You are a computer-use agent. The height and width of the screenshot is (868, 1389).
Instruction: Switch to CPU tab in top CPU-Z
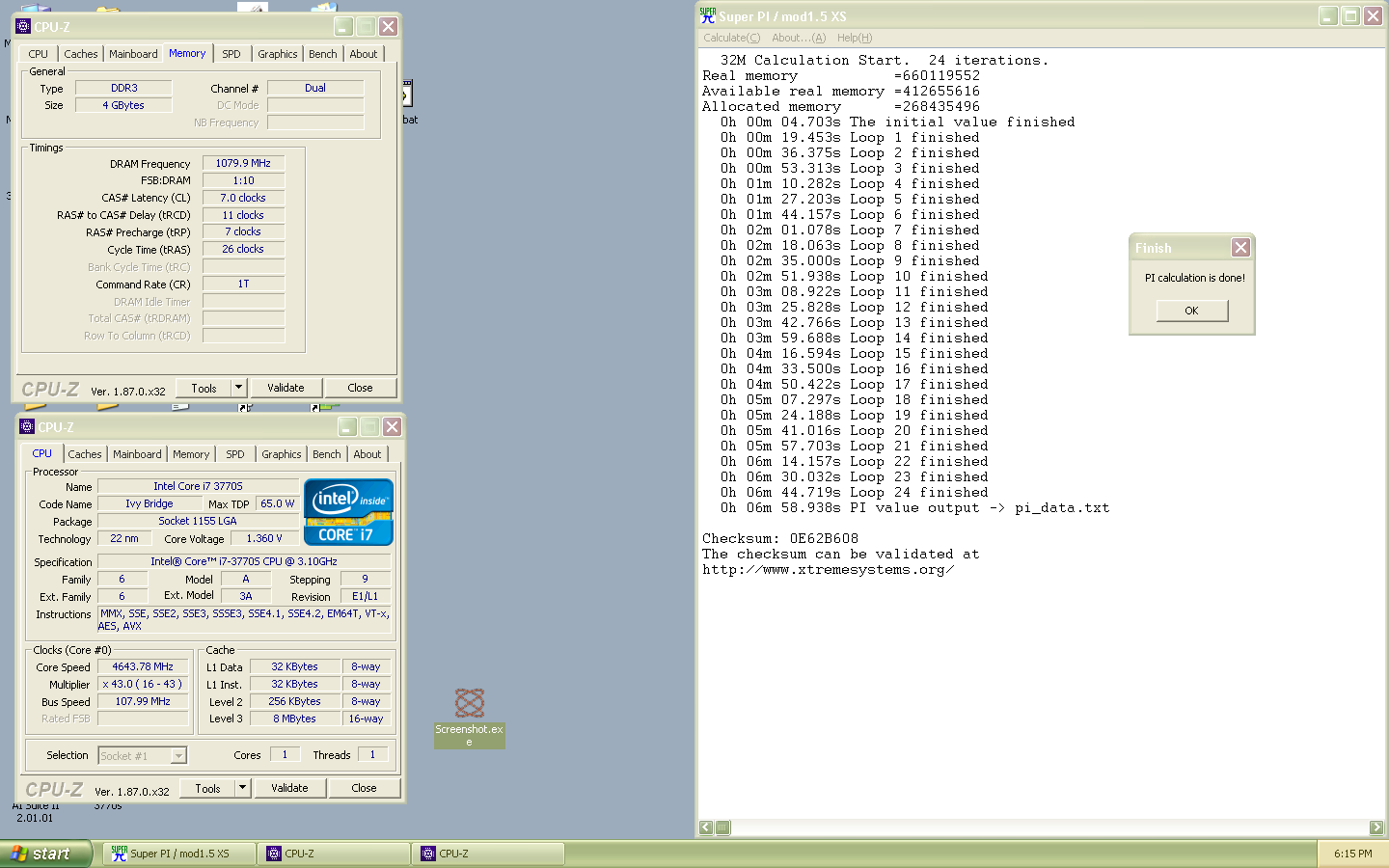pyautogui.click(x=39, y=54)
